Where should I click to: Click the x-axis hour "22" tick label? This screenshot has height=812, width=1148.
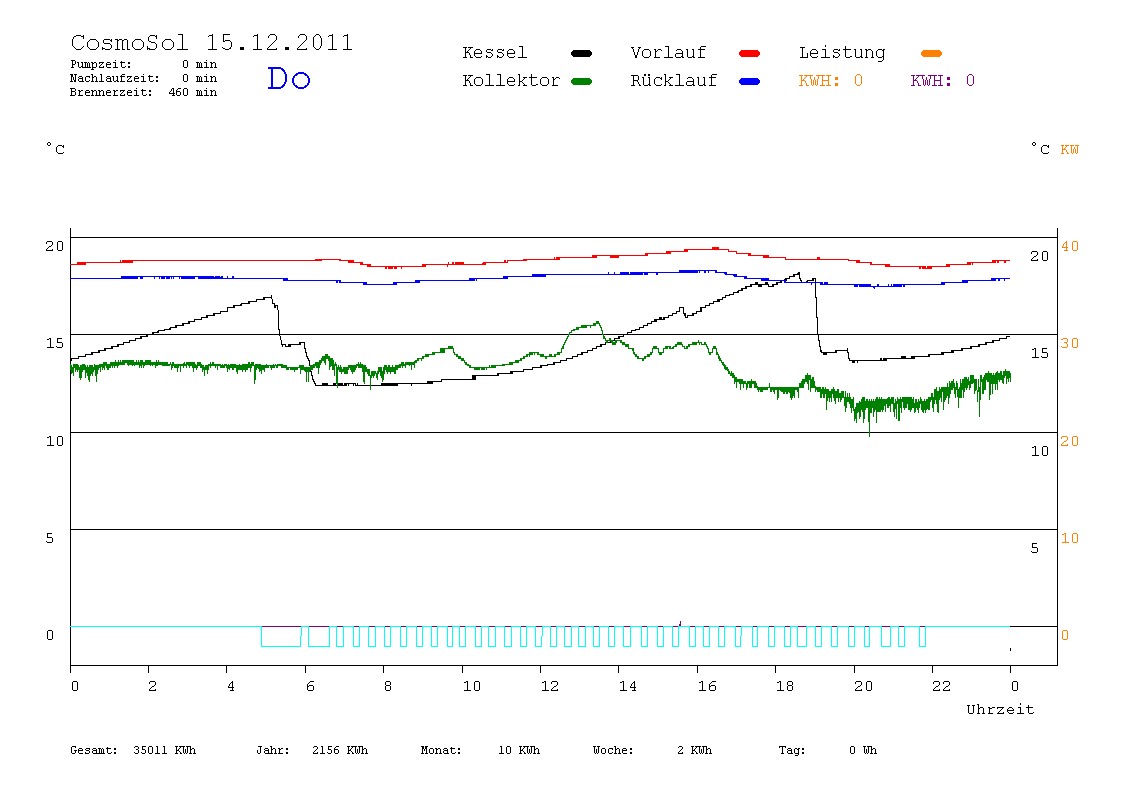point(942,686)
